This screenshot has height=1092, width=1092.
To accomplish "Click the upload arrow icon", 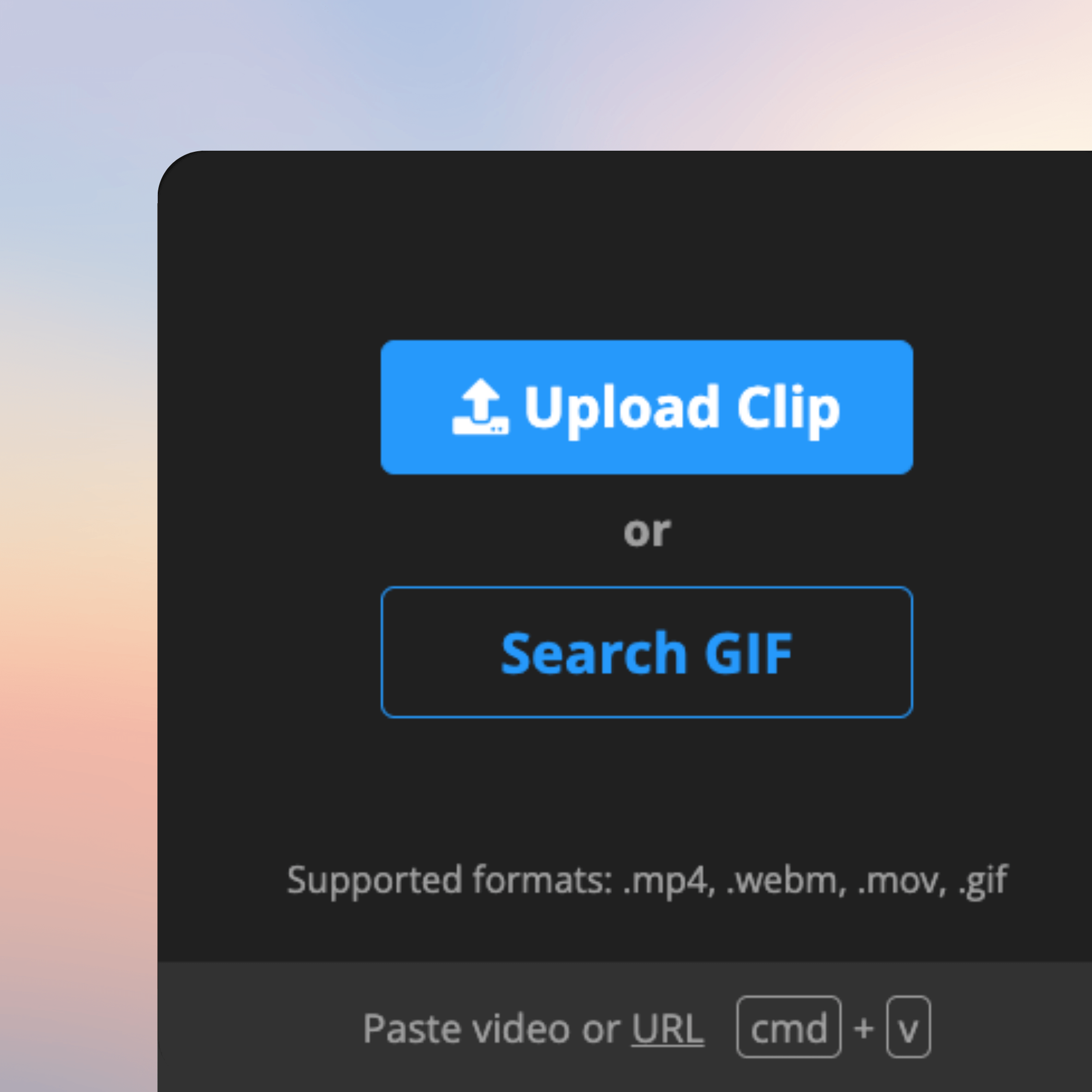I will pyautogui.click(x=480, y=406).
